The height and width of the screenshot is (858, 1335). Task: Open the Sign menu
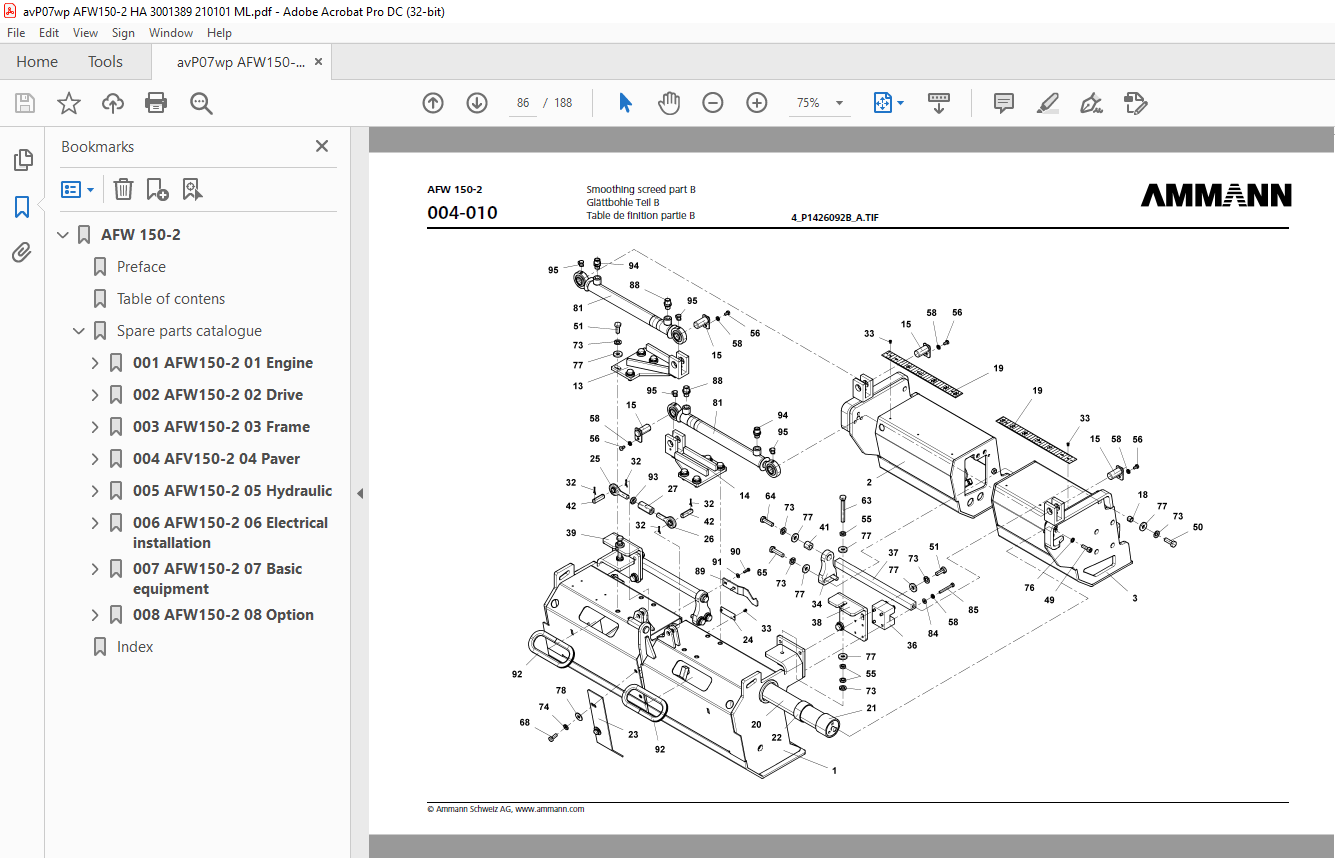(123, 33)
